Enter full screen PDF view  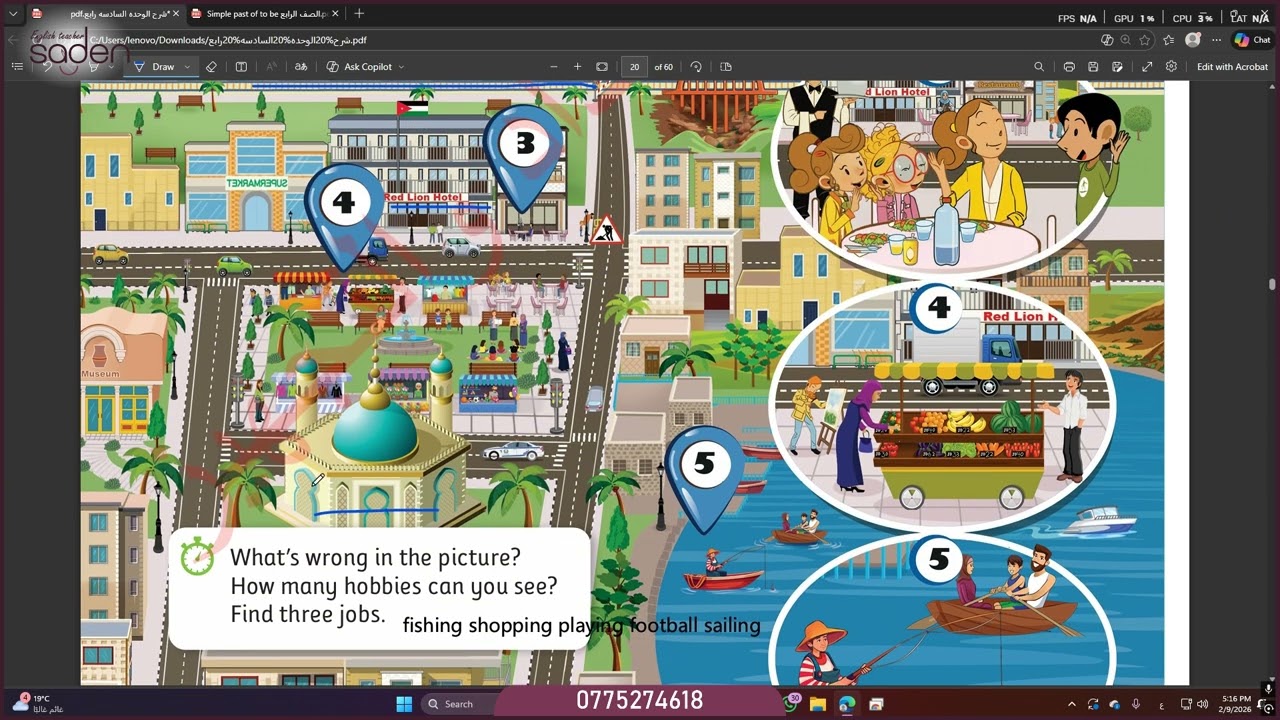pyautogui.click(x=1147, y=67)
